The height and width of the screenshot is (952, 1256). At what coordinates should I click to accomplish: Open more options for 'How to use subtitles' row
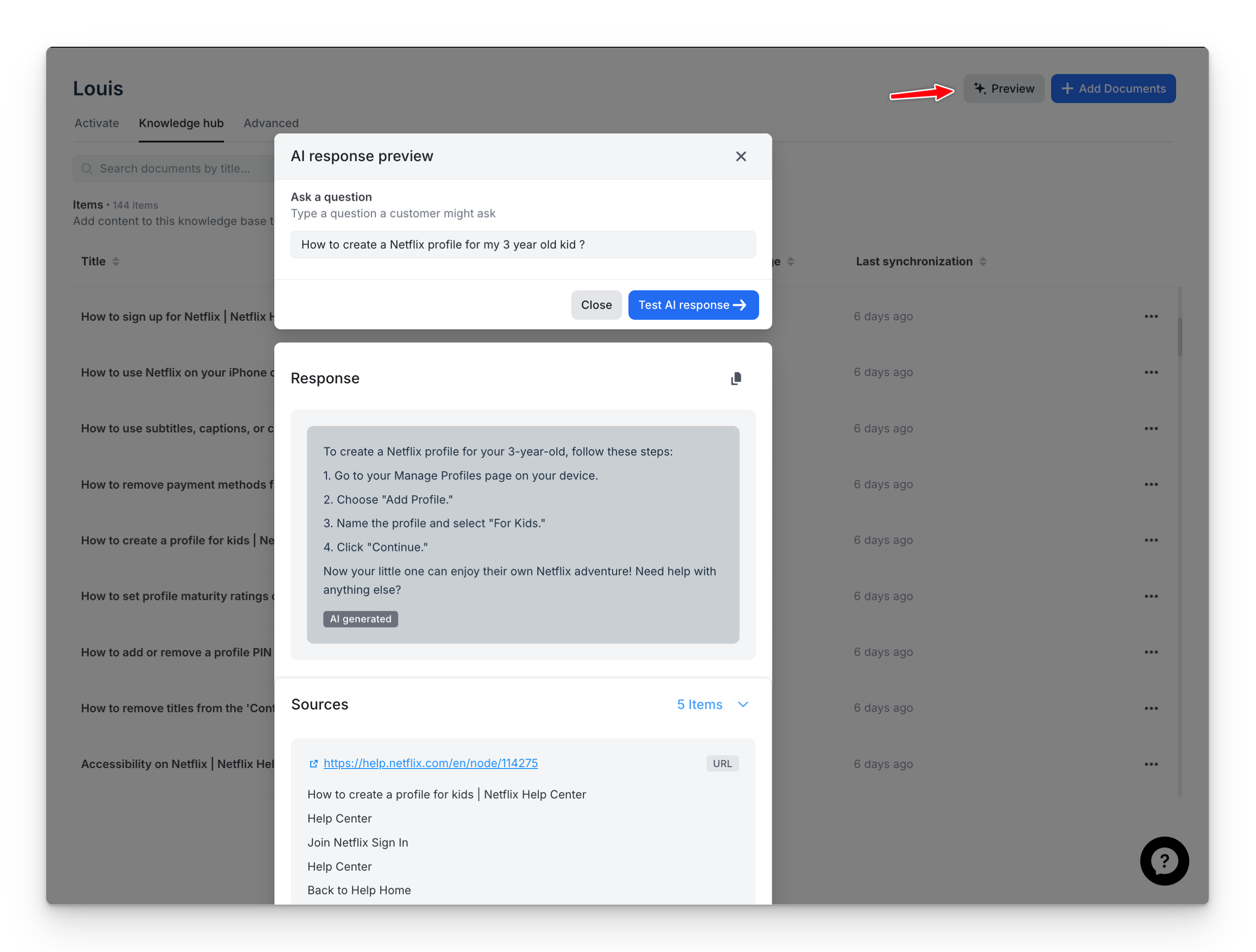coord(1150,428)
